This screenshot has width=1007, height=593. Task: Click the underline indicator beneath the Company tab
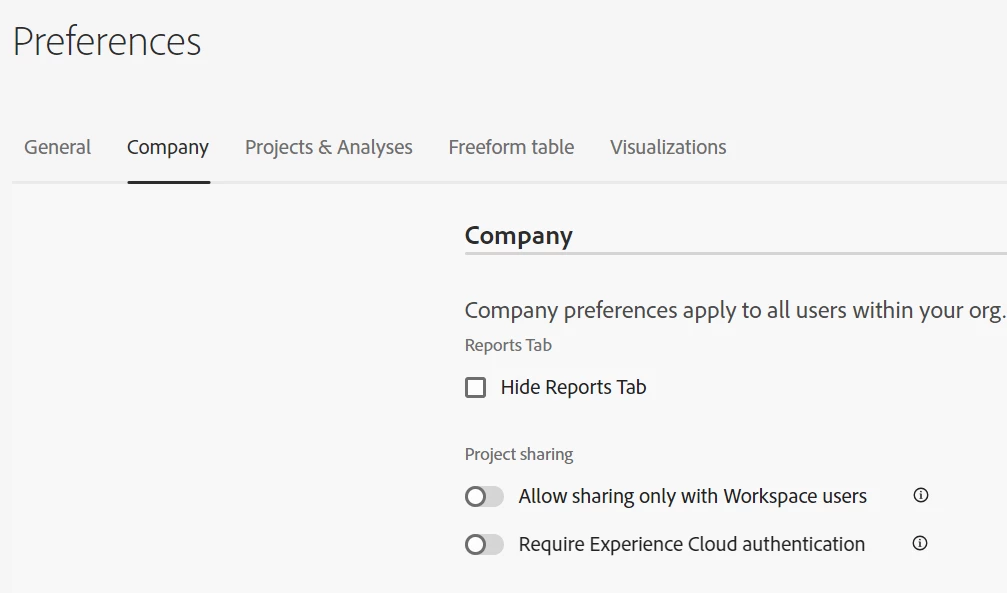(x=168, y=182)
